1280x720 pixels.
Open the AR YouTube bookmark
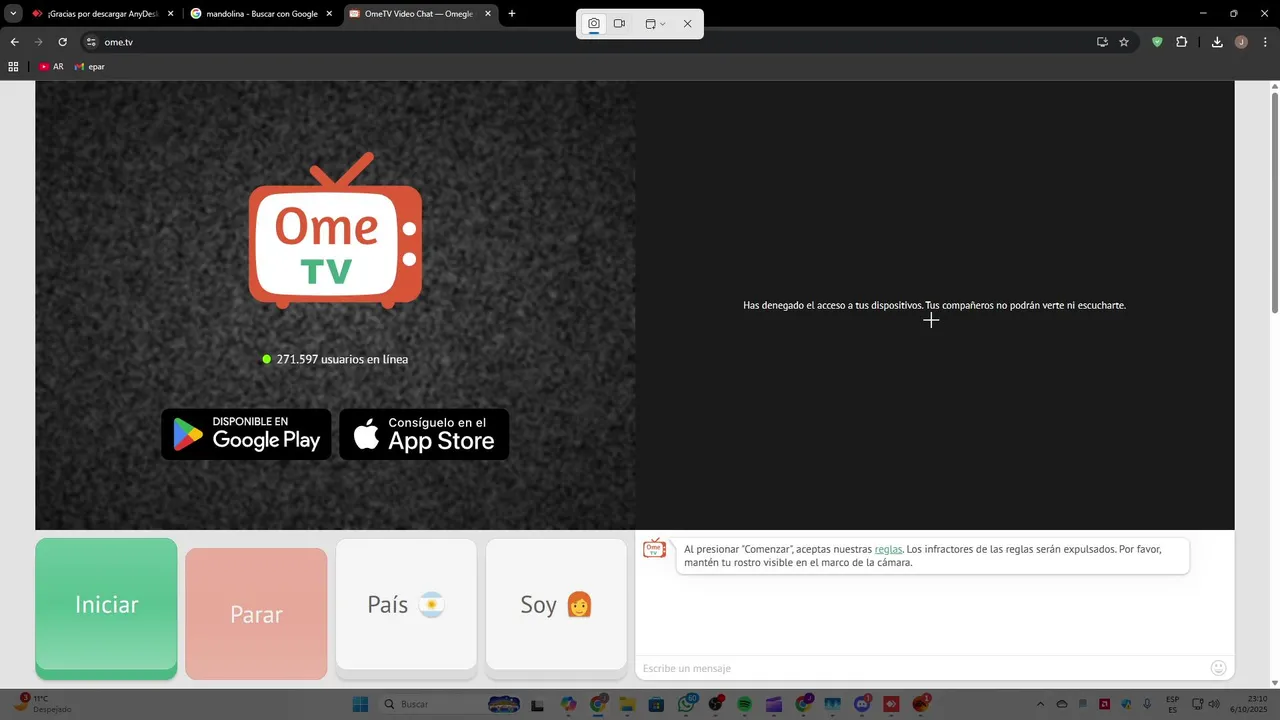(52, 67)
